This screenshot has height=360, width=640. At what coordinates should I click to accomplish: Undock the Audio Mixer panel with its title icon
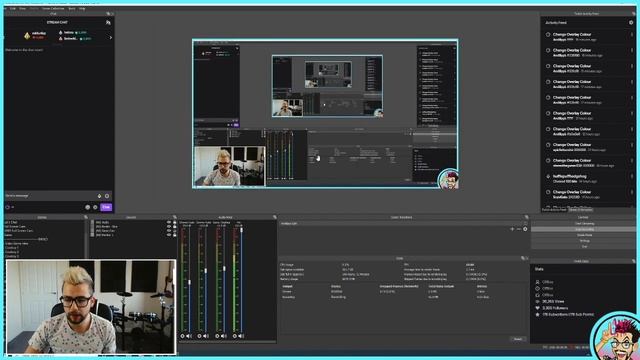[x=275, y=217]
